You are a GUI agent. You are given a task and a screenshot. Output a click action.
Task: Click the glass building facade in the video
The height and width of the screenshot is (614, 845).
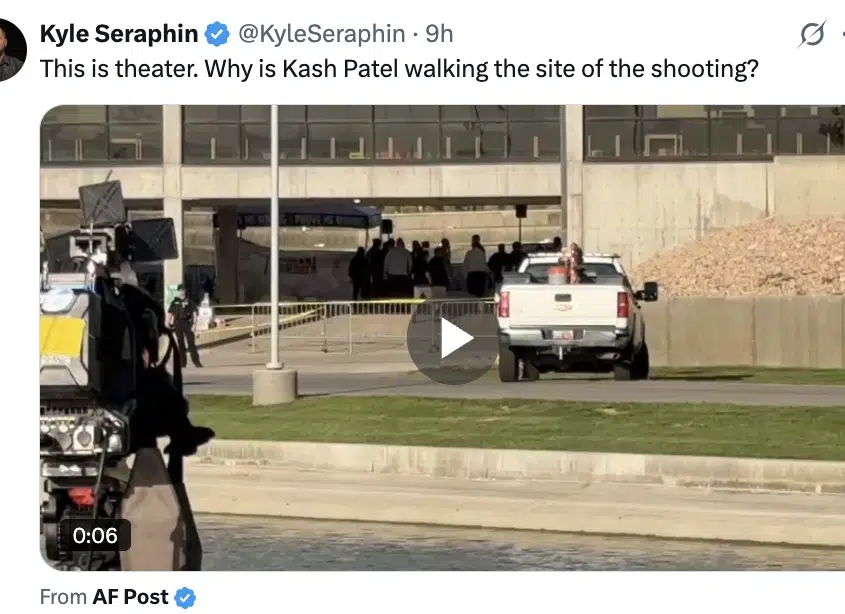point(442,133)
